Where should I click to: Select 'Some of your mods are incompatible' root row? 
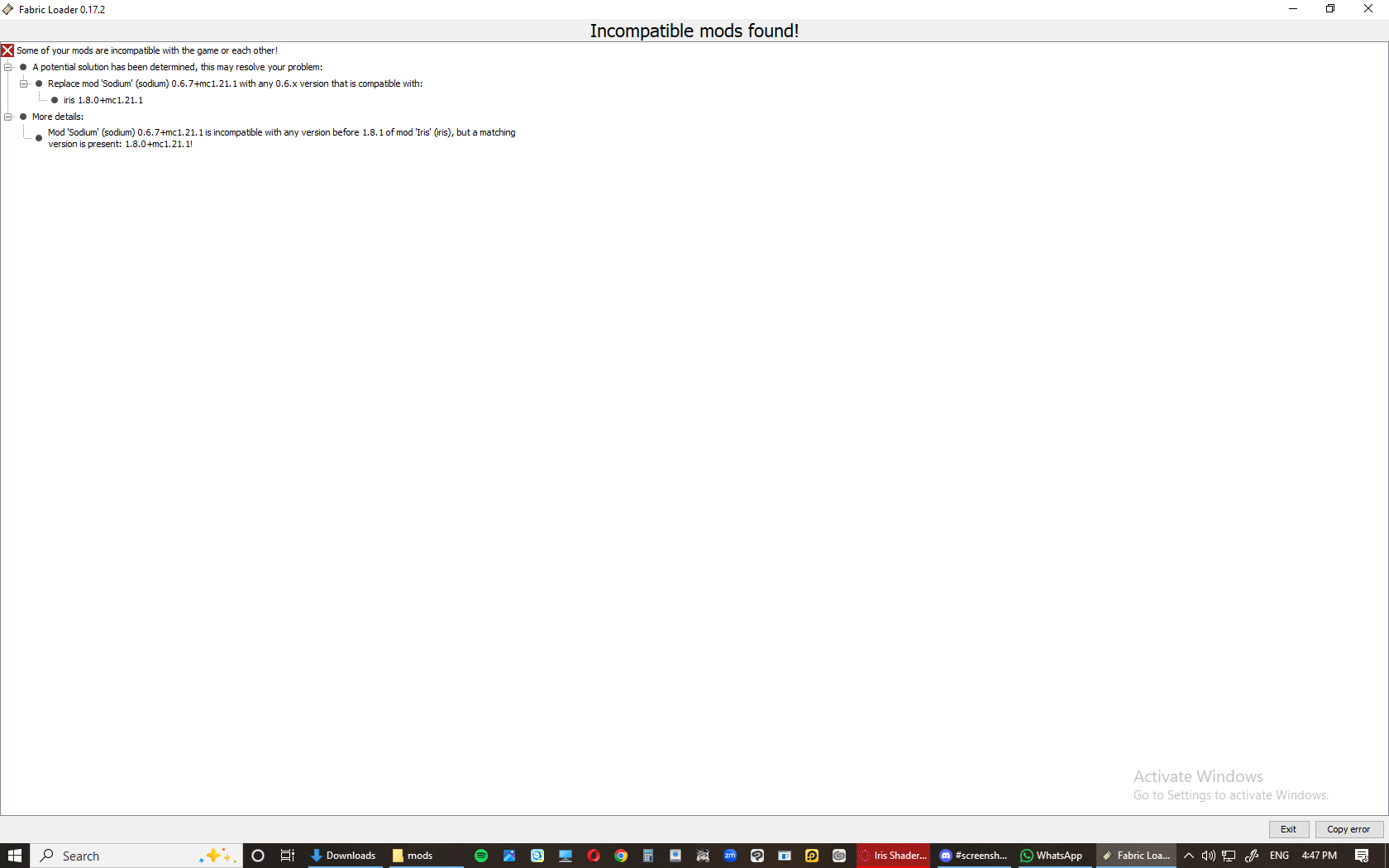(x=147, y=50)
